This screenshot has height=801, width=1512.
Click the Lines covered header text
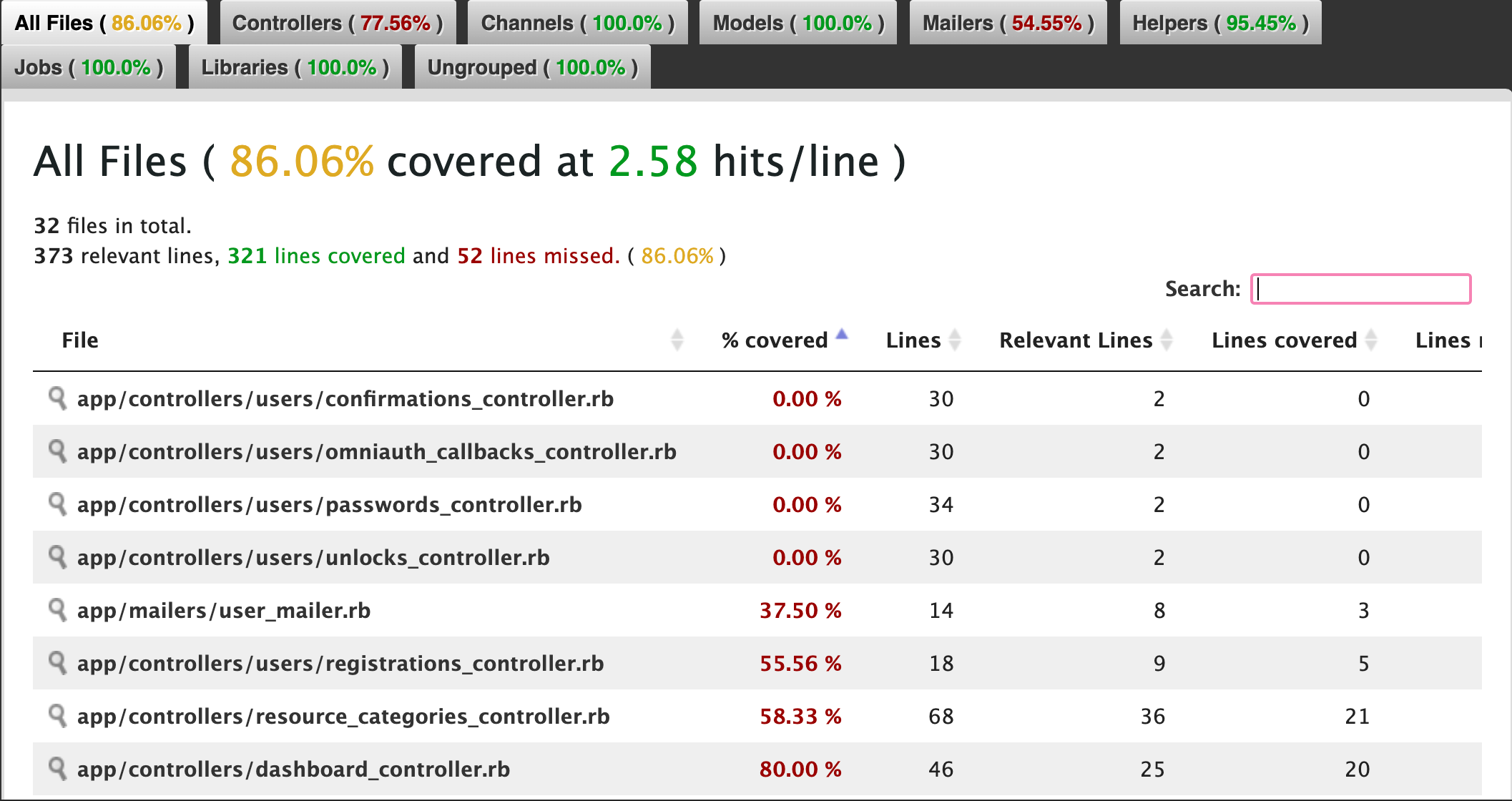click(1284, 340)
